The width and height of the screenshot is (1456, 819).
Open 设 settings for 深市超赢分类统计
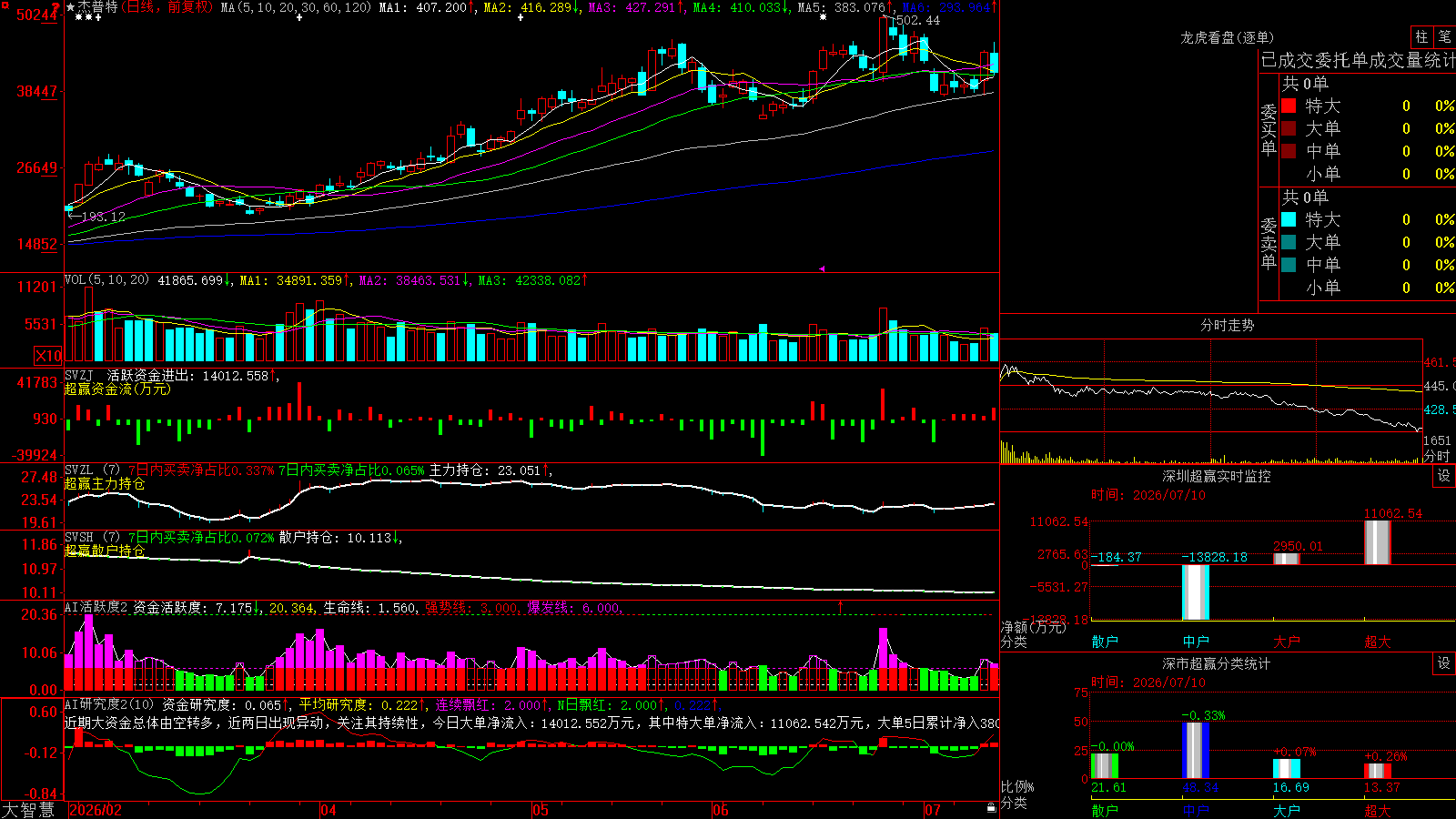(1443, 663)
